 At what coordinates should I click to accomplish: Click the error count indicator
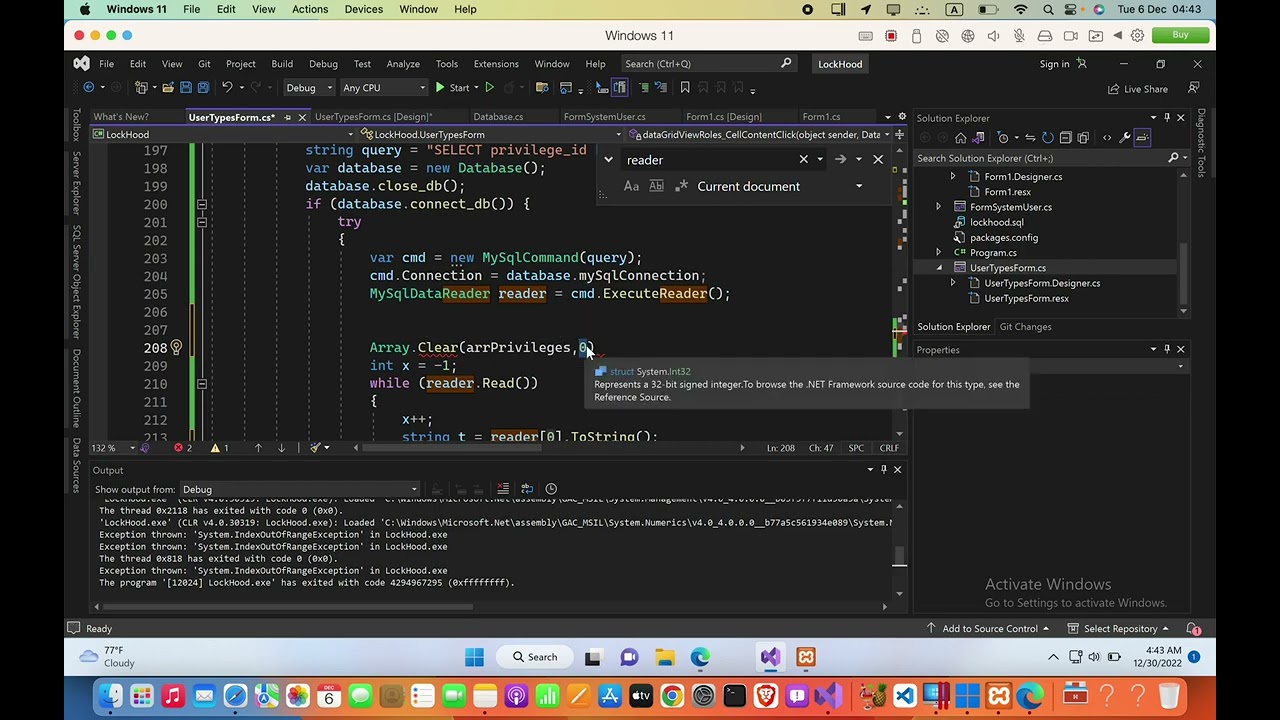coord(183,448)
